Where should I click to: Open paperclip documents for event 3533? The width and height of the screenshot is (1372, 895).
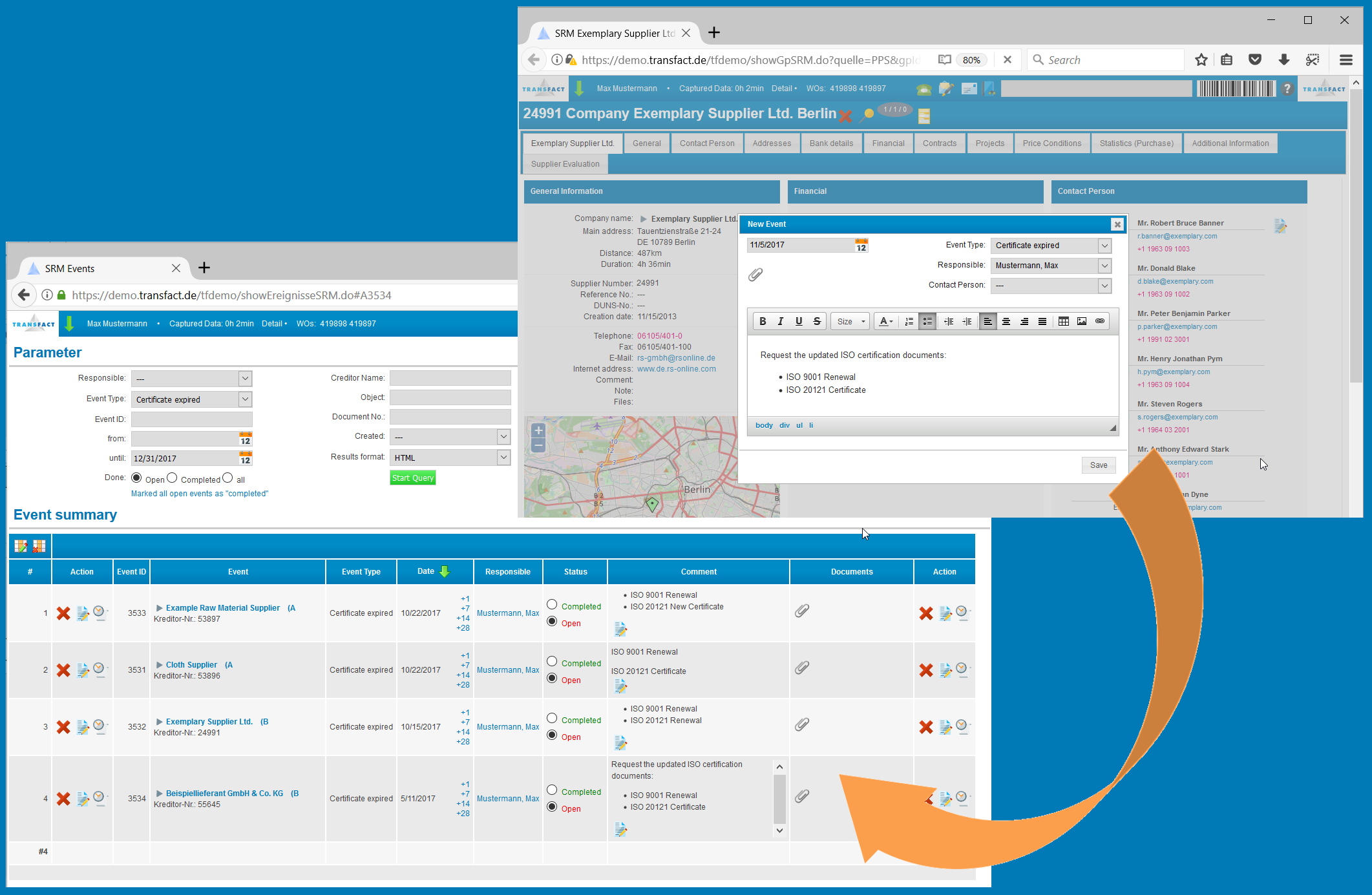pos(802,611)
